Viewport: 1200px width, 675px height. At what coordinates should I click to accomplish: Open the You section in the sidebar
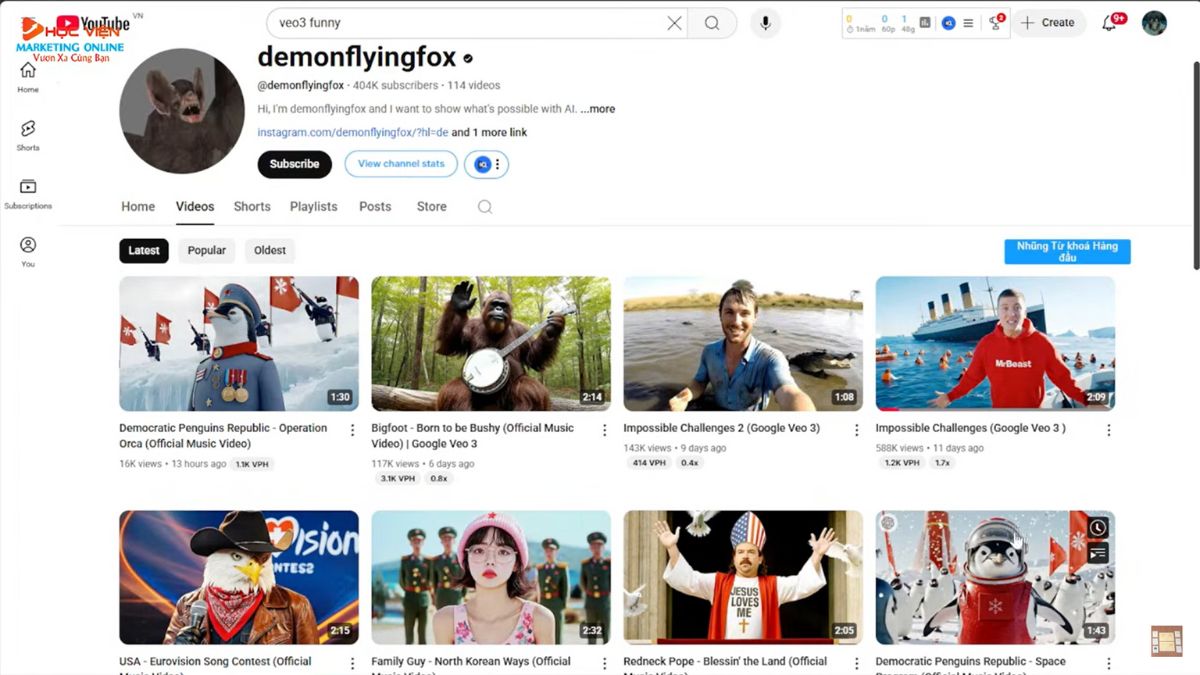28,251
